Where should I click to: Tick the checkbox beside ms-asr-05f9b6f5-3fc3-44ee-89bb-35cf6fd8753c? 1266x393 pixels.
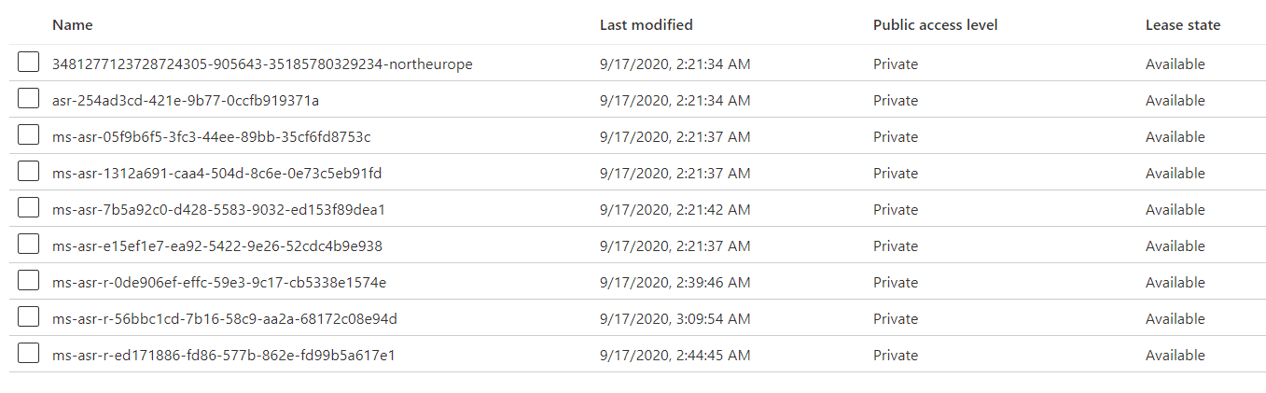click(x=28, y=136)
